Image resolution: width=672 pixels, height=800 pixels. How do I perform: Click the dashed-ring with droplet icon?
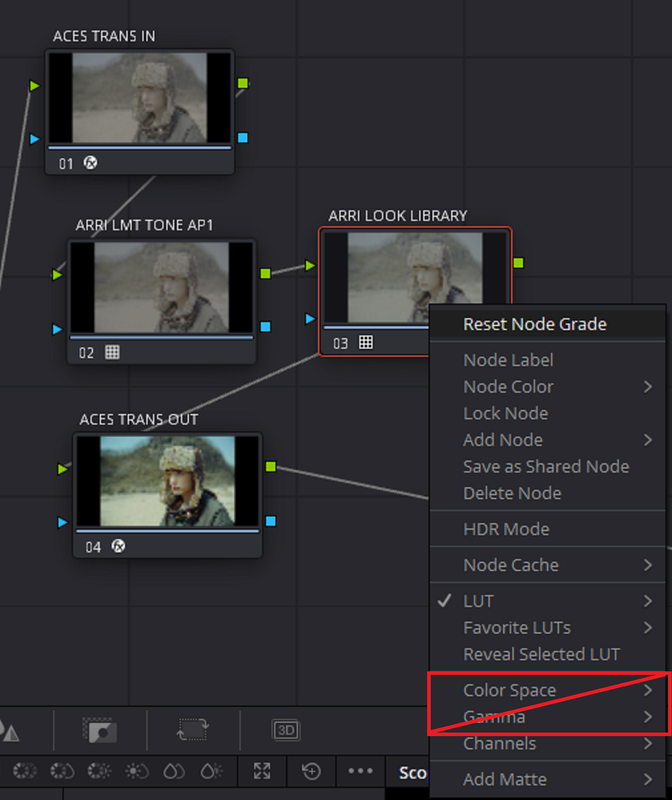[62, 770]
